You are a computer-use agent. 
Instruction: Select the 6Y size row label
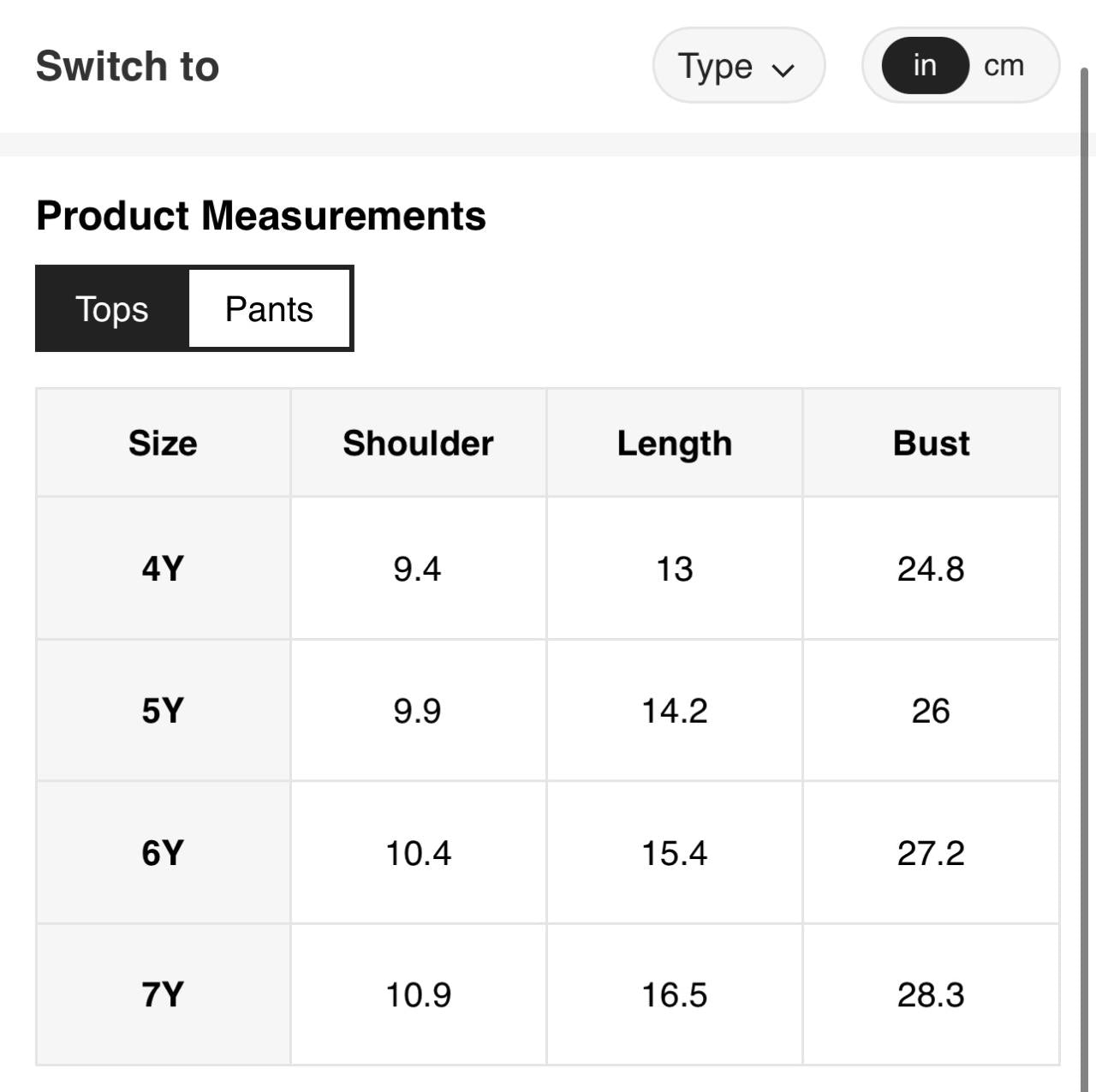(163, 853)
